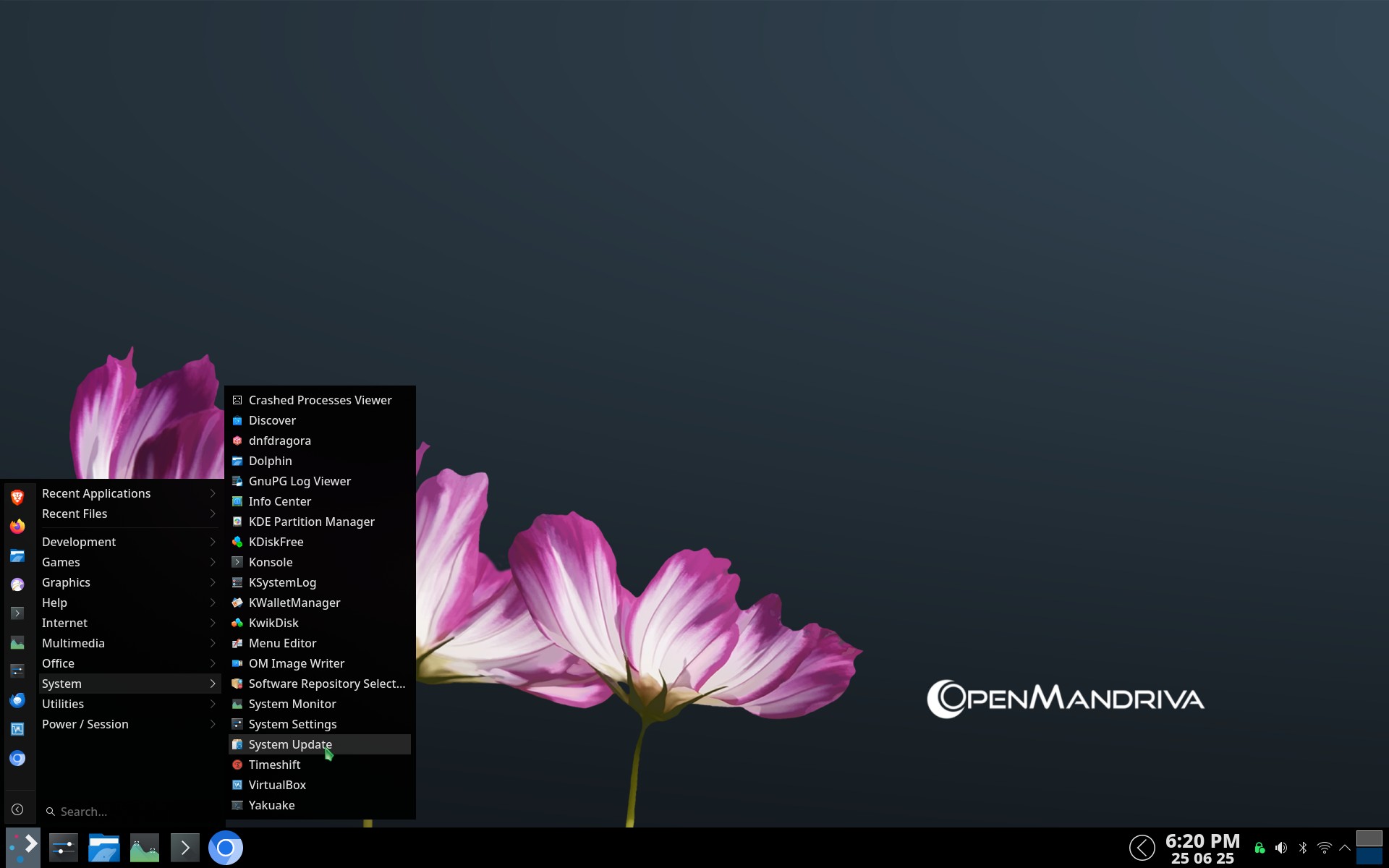This screenshot has height=868, width=1389.
Task: Expand the Games category
Action: click(x=130, y=562)
